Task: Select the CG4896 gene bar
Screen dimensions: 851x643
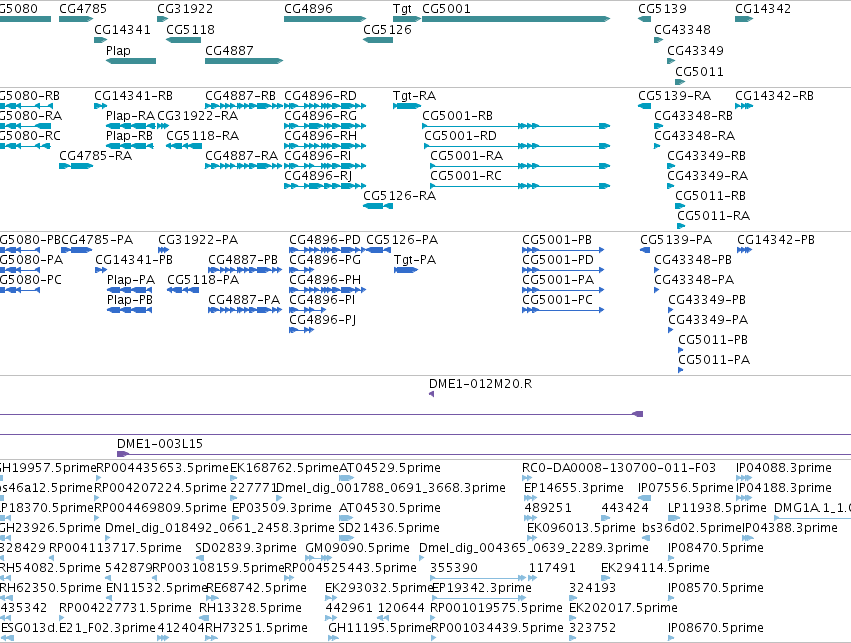Action: [325, 19]
